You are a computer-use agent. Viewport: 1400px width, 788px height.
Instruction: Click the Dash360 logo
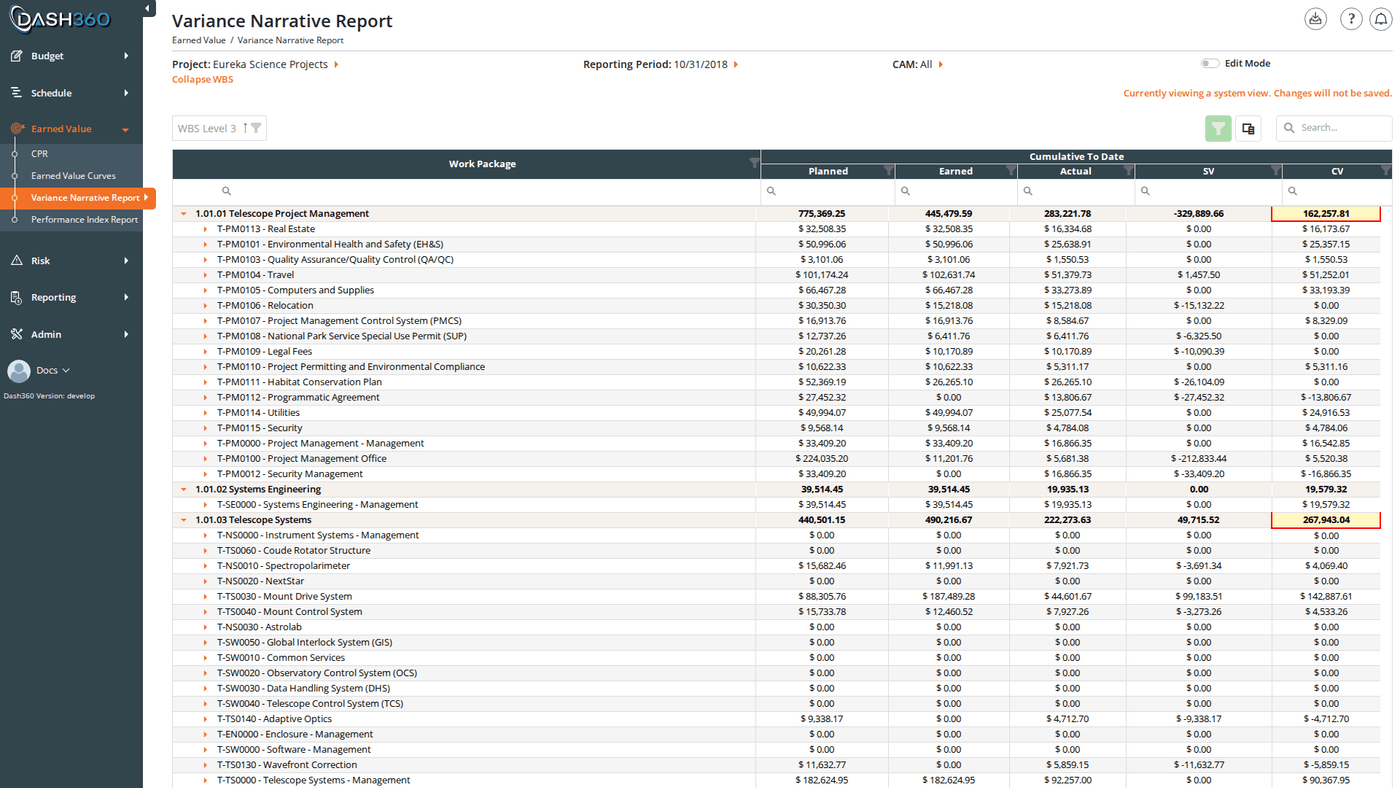[x=60, y=18]
